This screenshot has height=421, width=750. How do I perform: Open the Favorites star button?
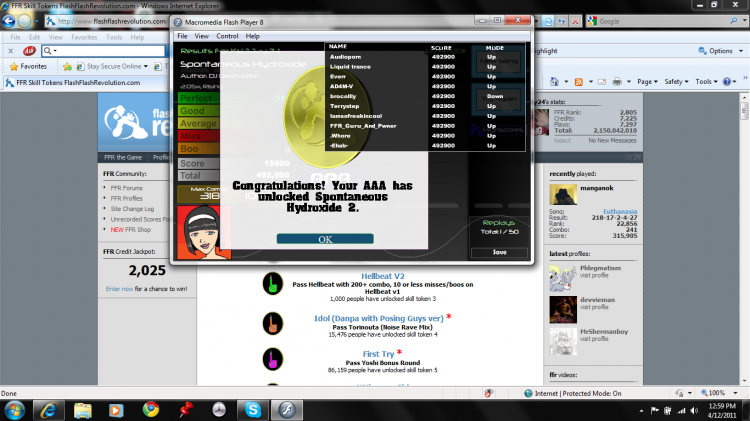(x=29, y=66)
